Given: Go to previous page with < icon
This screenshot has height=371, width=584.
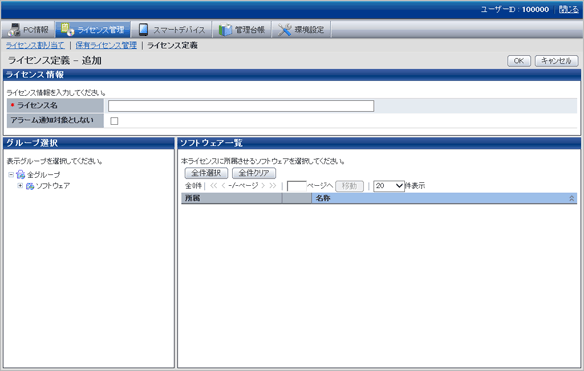Looking at the screenshot, I should 223,186.
